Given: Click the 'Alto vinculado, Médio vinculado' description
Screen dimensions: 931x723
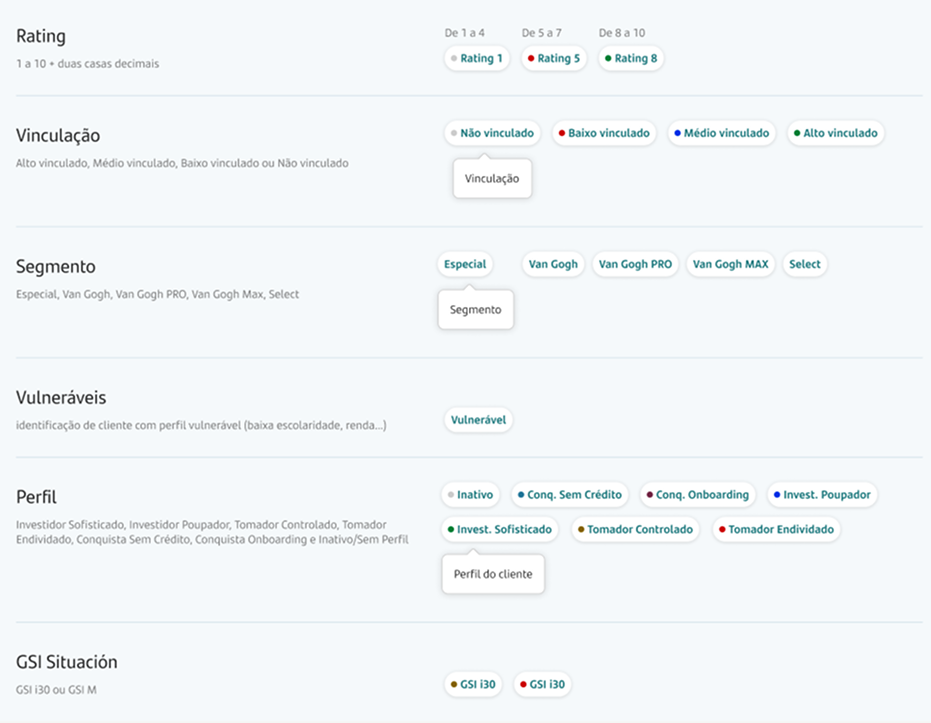Looking at the screenshot, I should (x=182, y=163).
